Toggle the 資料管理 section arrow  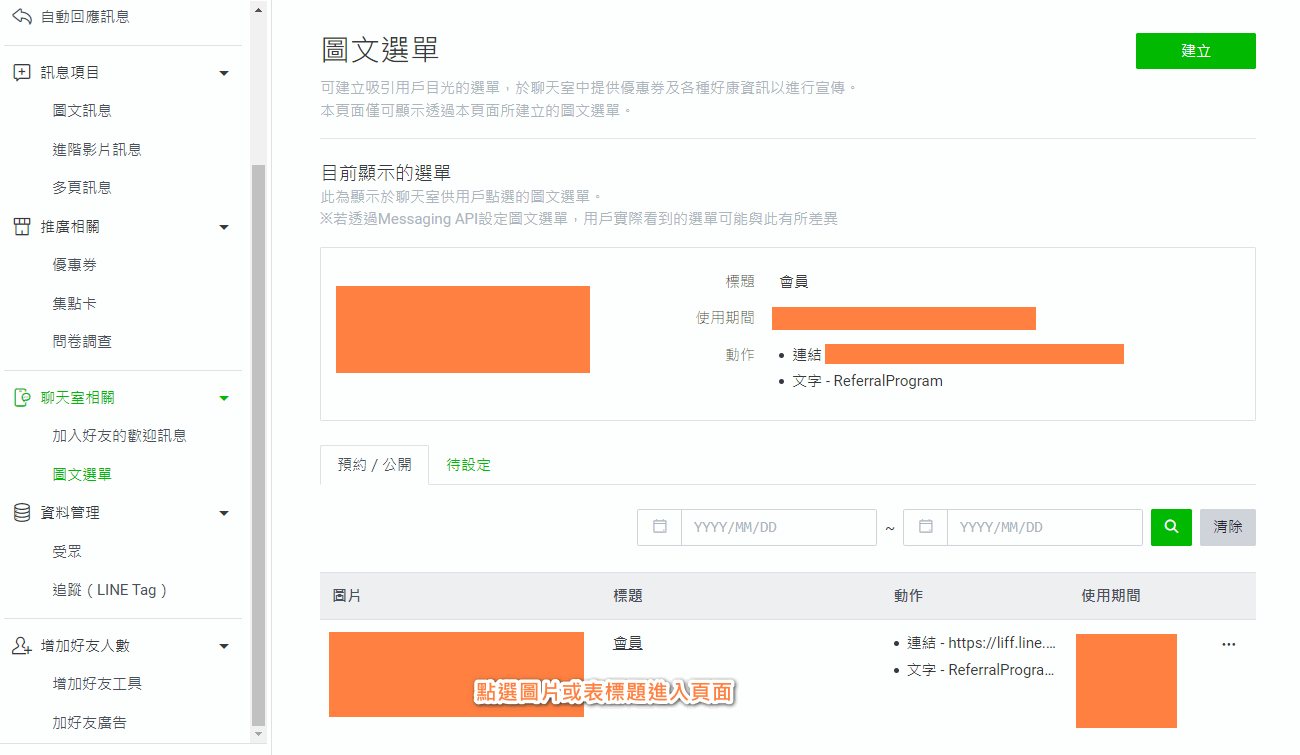pyautogui.click(x=224, y=513)
